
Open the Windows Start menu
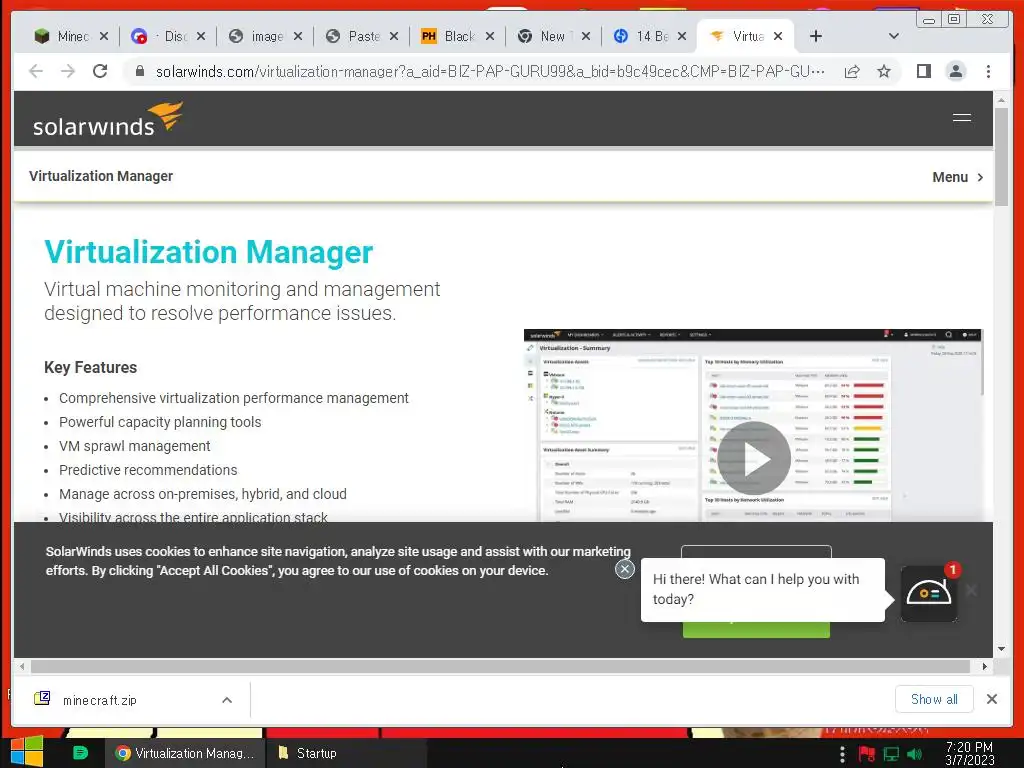27,752
